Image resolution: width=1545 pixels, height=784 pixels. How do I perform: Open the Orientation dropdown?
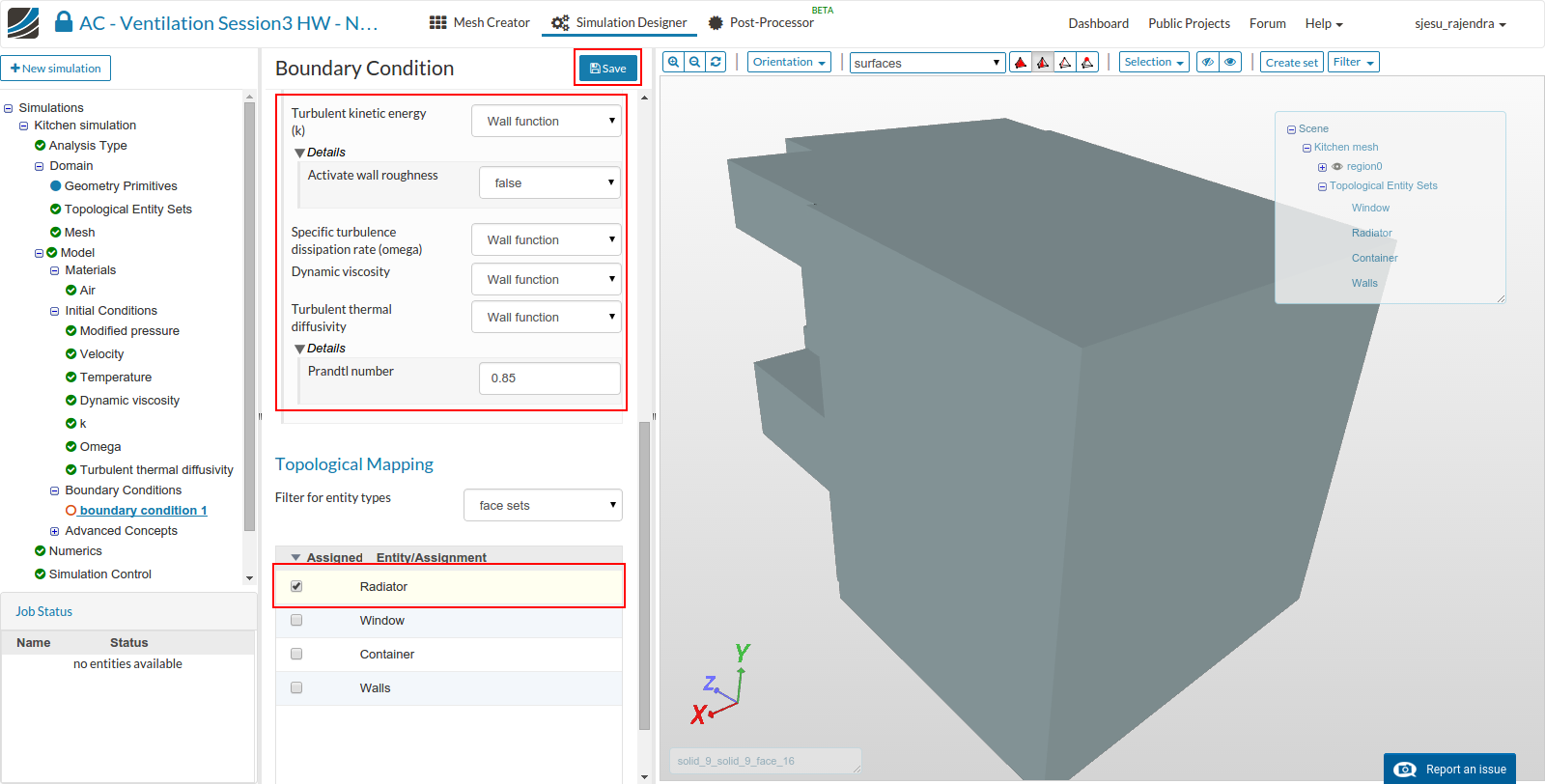click(790, 62)
